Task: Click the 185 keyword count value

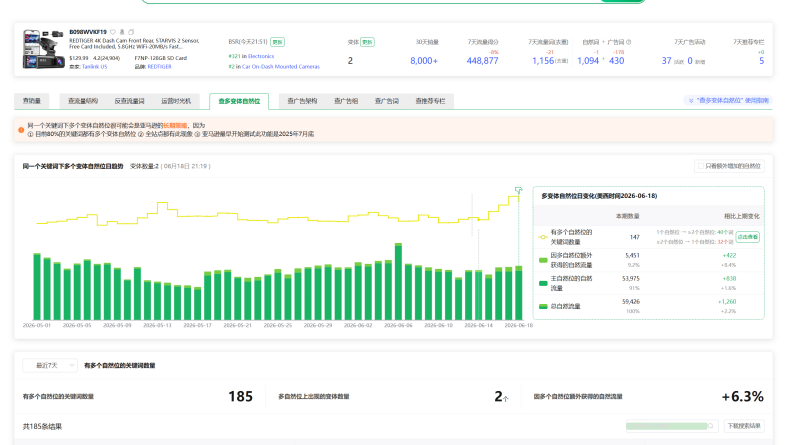Action: (x=240, y=397)
